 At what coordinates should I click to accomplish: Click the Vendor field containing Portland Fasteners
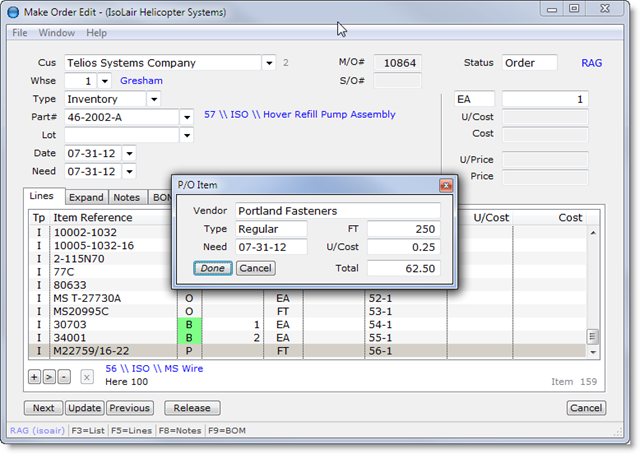pos(337,211)
